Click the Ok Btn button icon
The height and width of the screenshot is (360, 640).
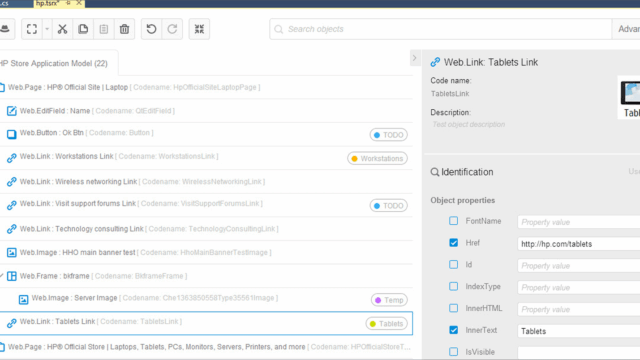(x=11, y=134)
